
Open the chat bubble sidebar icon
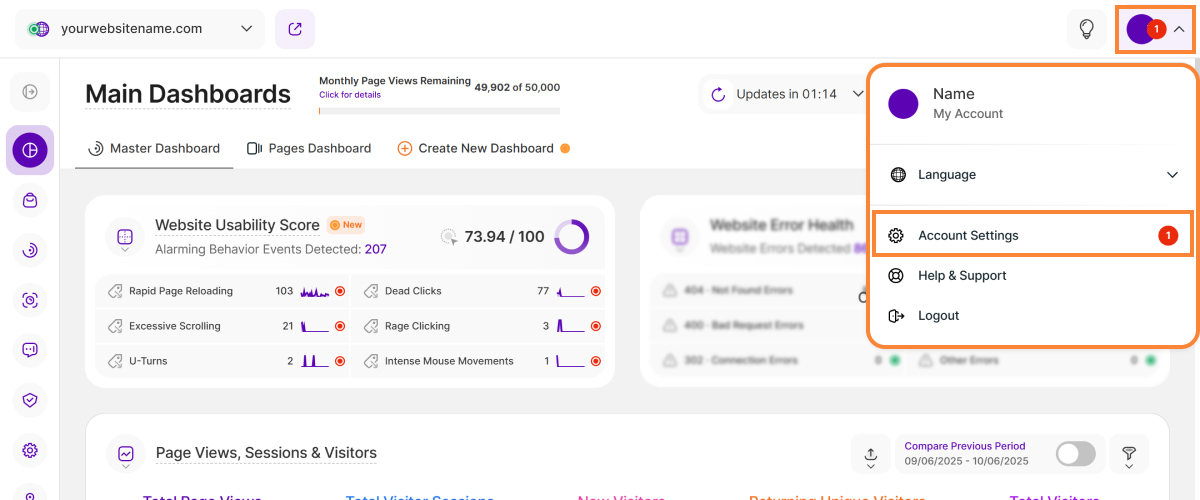(x=30, y=350)
